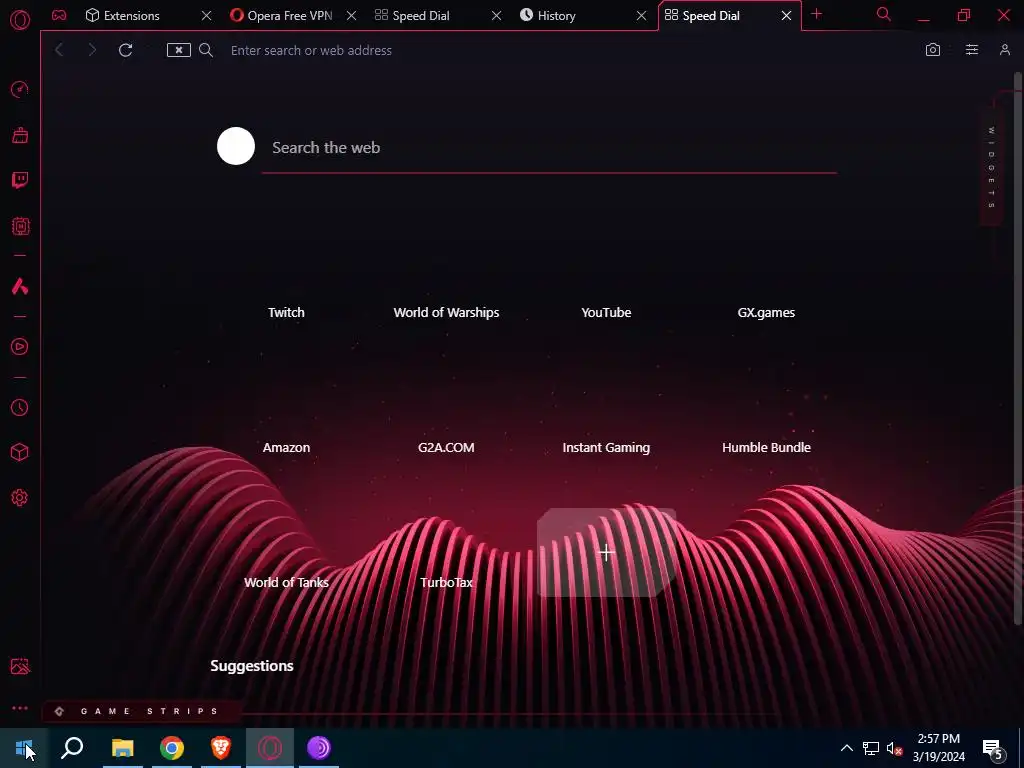Click the reload page button

coord(125,50)
